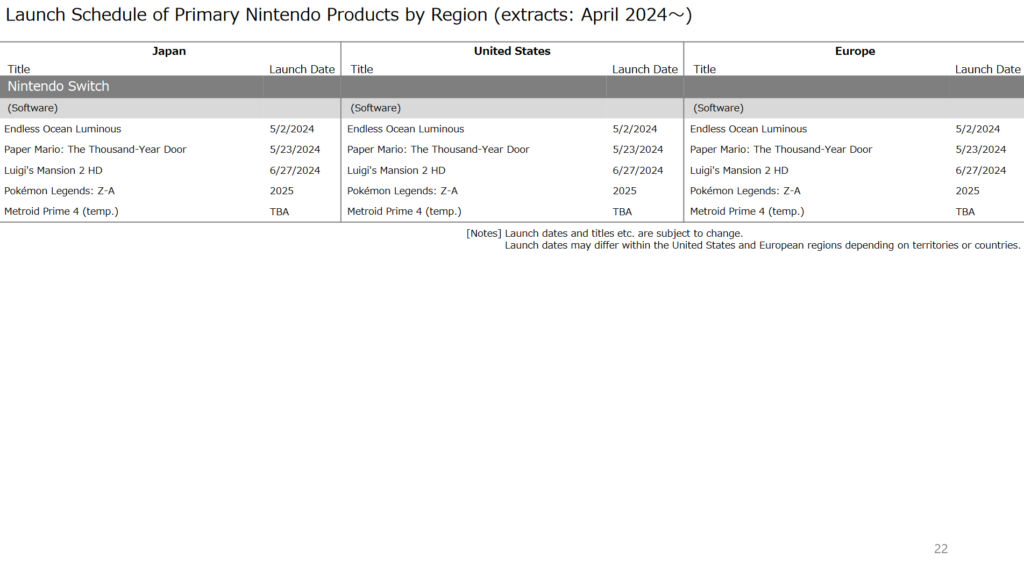Click the slide title text
Viewport: 1024px width, 572px height.
pyautogui.click(x=349, y=15)
